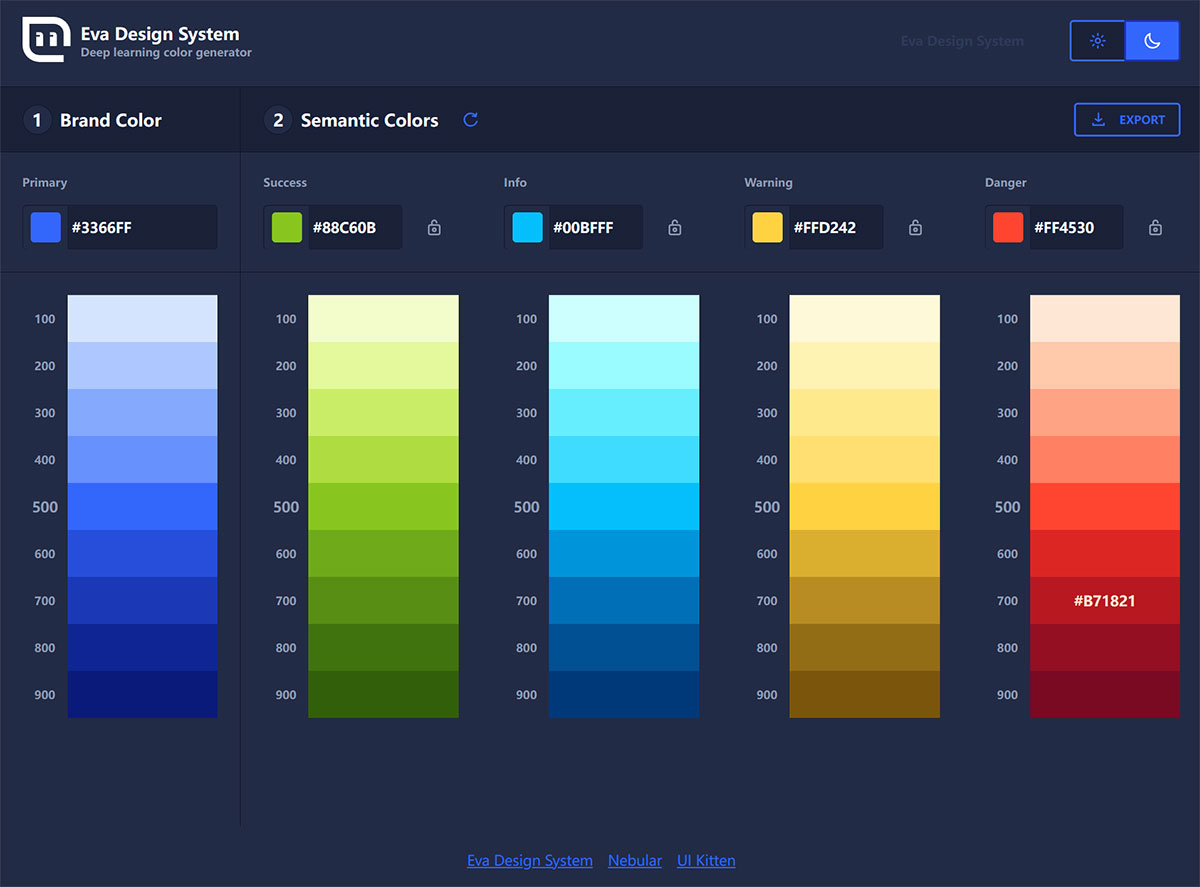
Task: Open the UI Kitten link in the footer
Action: coord(706,860)
